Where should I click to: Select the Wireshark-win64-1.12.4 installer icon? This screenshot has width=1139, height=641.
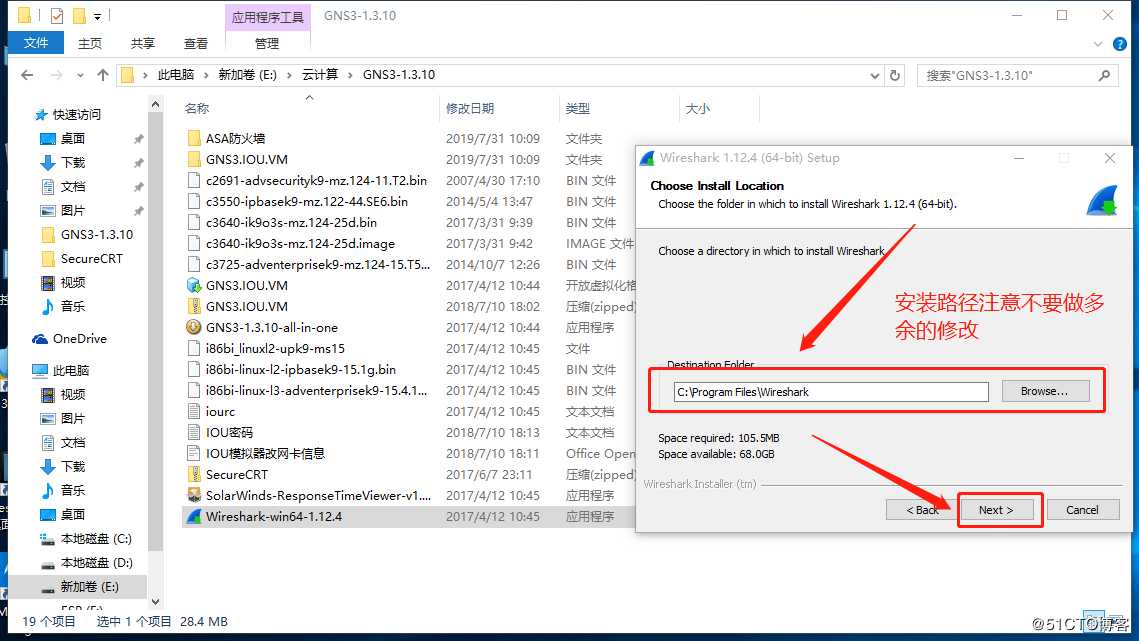[x=194, y=517]
